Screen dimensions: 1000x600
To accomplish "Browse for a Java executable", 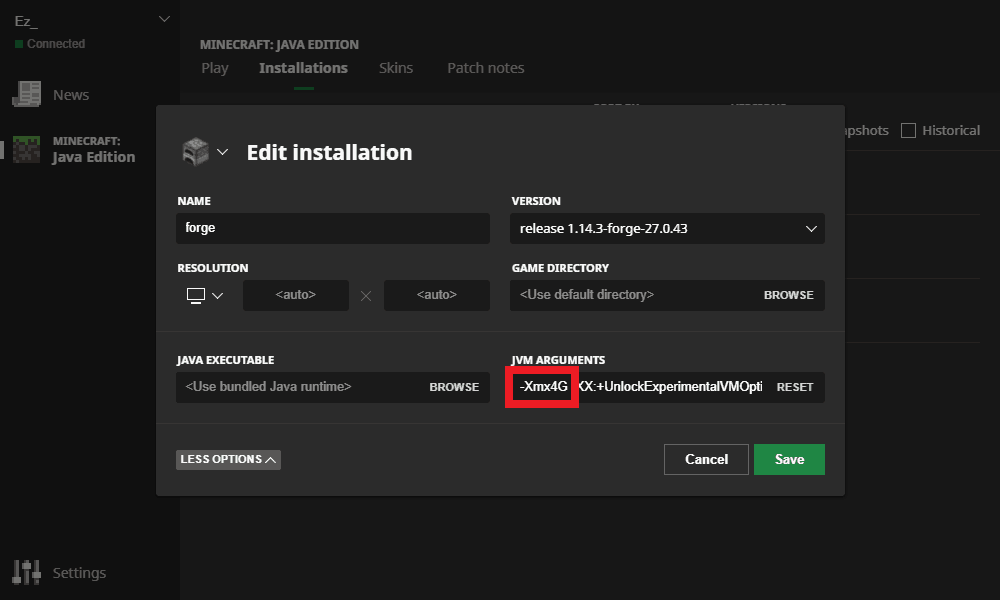I will point(454,387).
